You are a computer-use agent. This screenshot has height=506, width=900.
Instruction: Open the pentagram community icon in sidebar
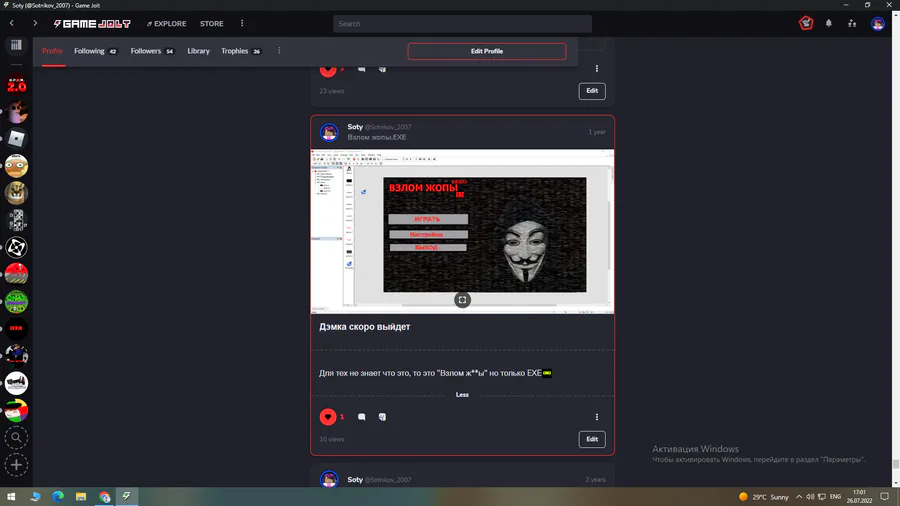pos(16,247)
